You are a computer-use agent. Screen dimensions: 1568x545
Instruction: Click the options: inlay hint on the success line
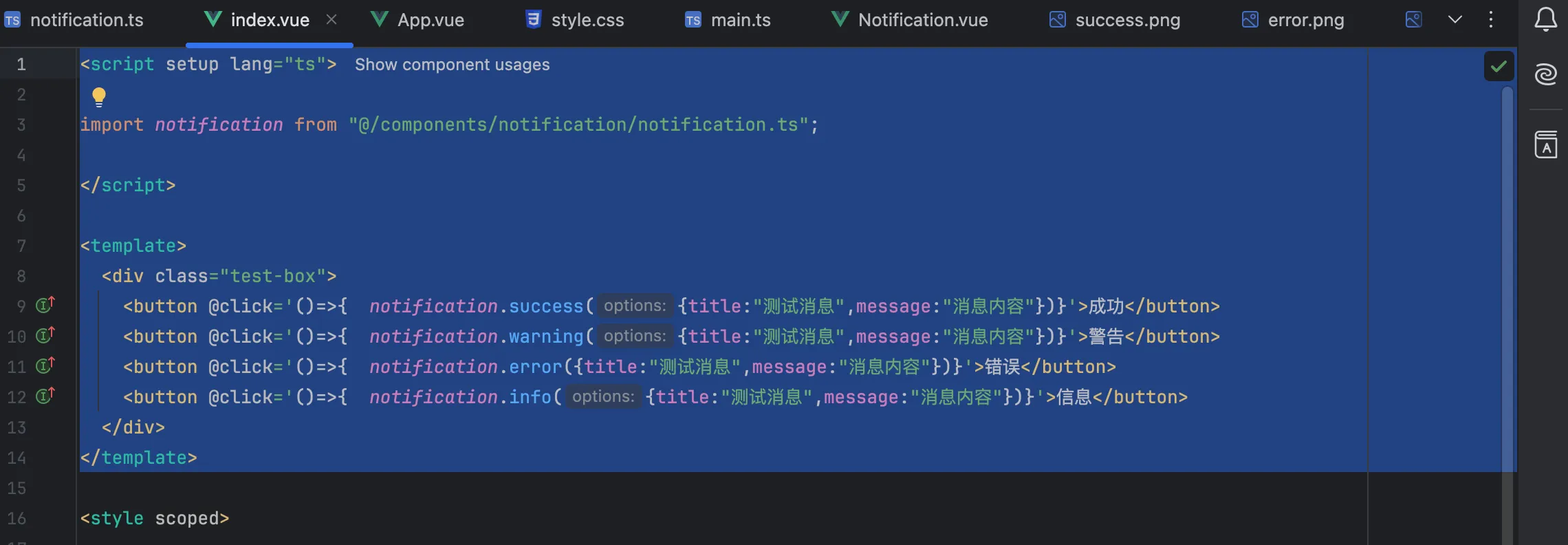[635, 306]
